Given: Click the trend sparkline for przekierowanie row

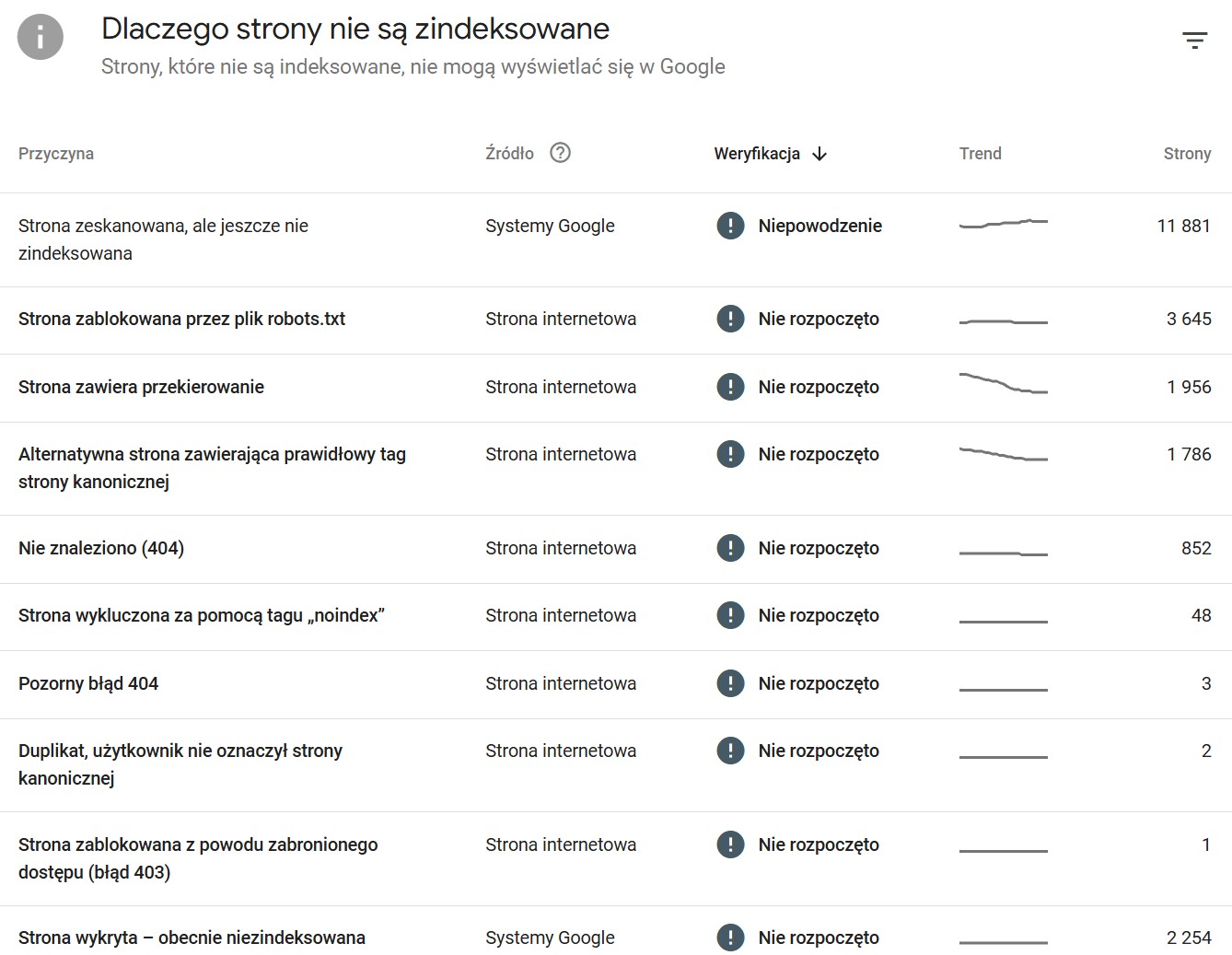Looking at the screenshot, I should 1004,383.
